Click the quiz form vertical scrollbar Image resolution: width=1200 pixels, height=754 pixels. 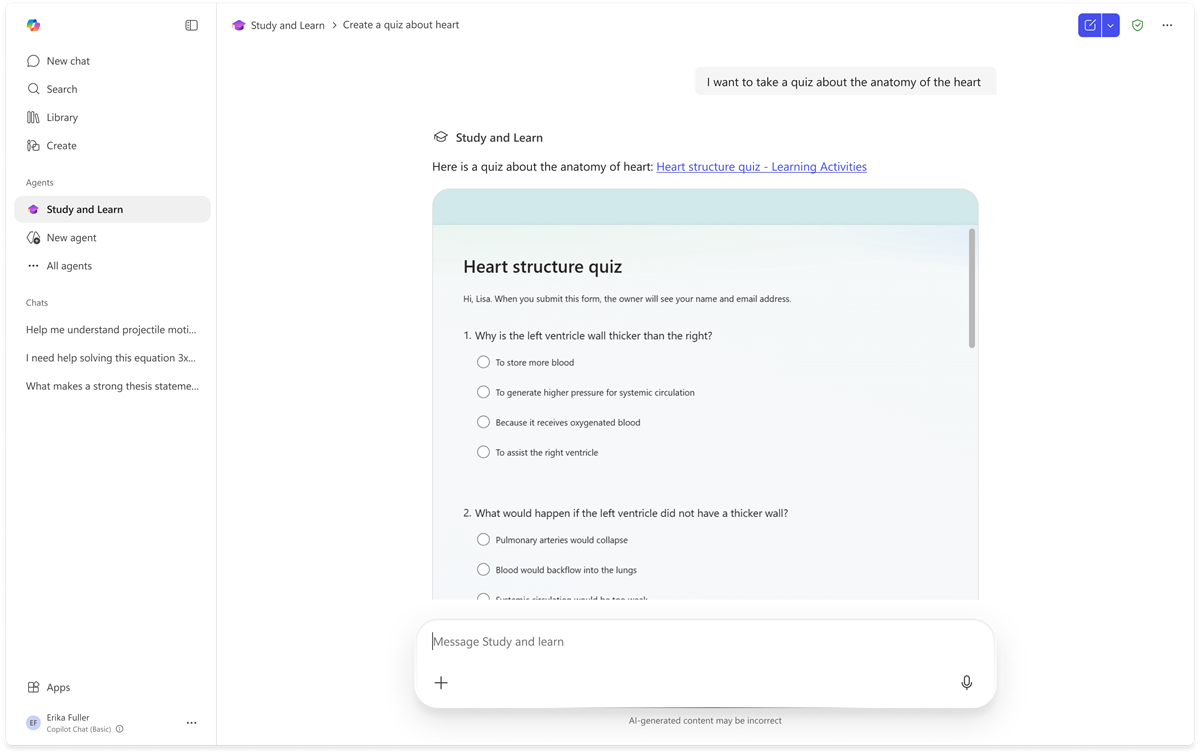[971, 288]
